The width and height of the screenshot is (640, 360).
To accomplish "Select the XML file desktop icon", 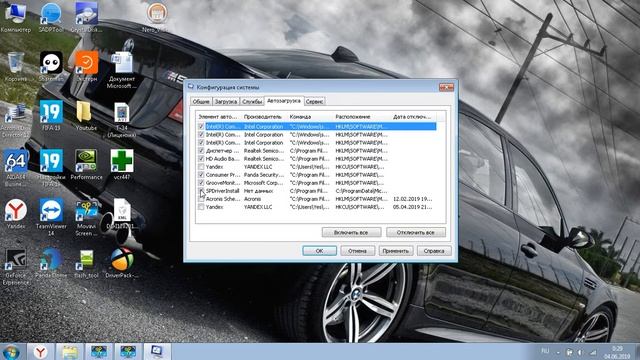I will pyautogui.click(x=122, y=214).
